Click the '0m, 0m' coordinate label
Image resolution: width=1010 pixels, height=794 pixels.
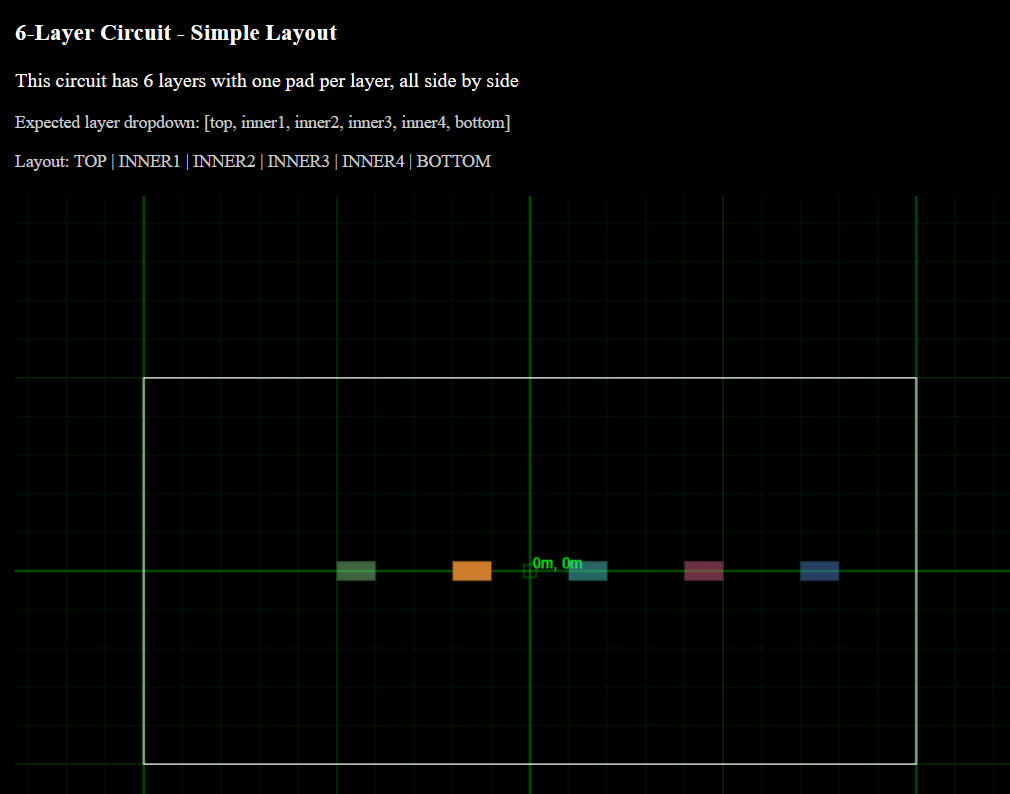(x=557, y=563)
